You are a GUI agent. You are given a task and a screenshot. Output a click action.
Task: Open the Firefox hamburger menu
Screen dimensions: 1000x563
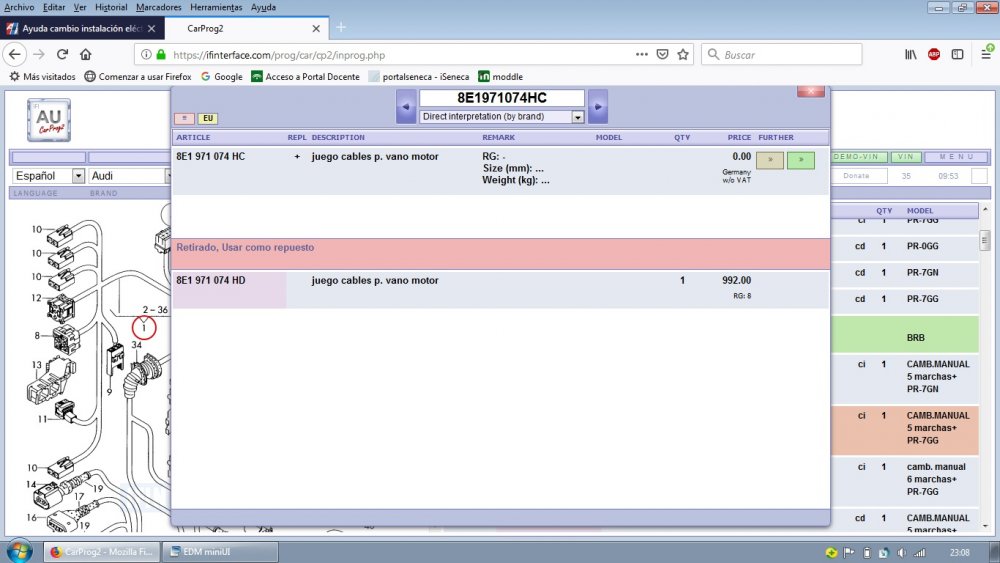coord(986,55)
